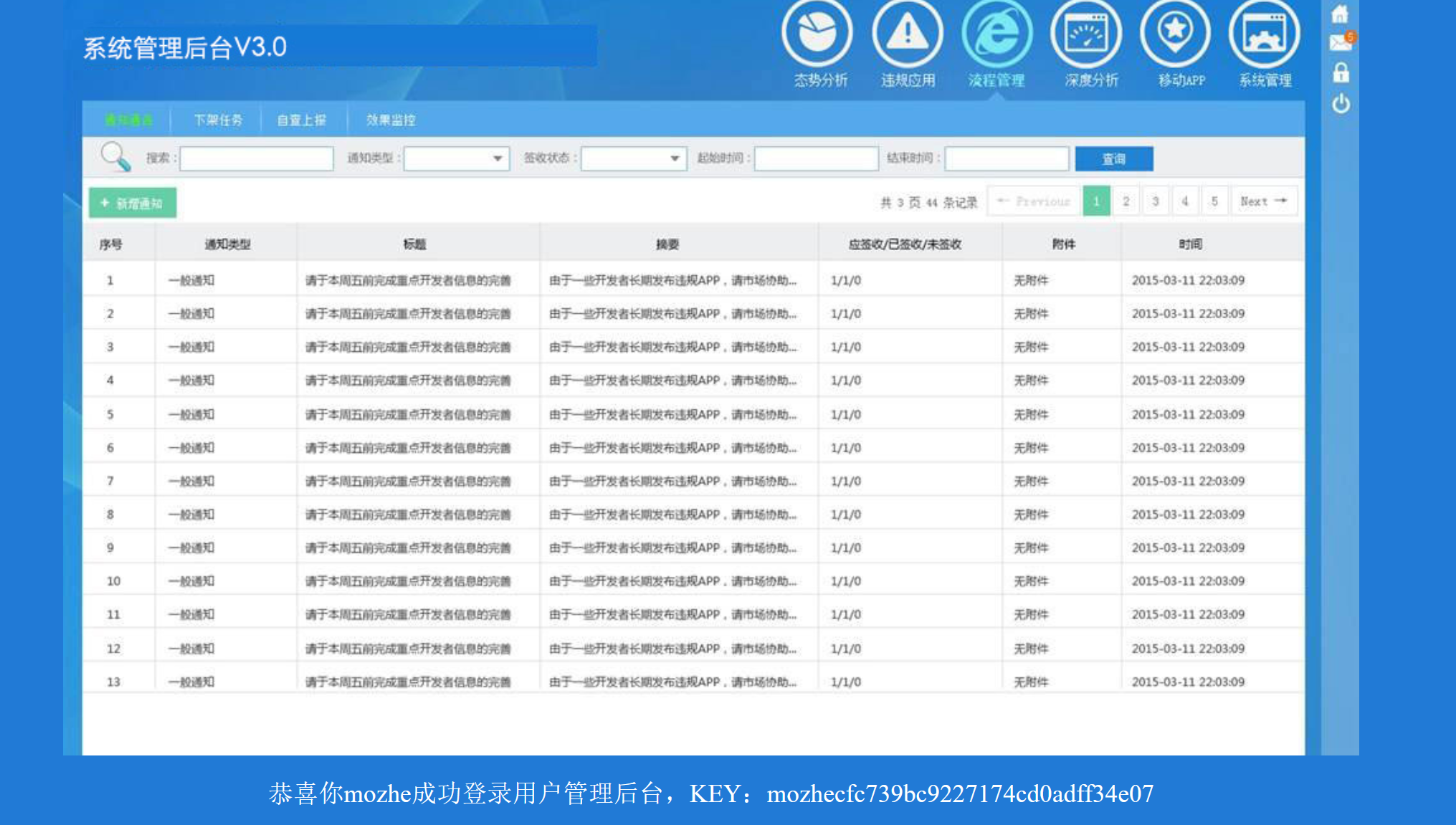Click the 共 3 页 44 条记录 record count text
Viewport: 1456px width, 825px height.
pos(929,202)
